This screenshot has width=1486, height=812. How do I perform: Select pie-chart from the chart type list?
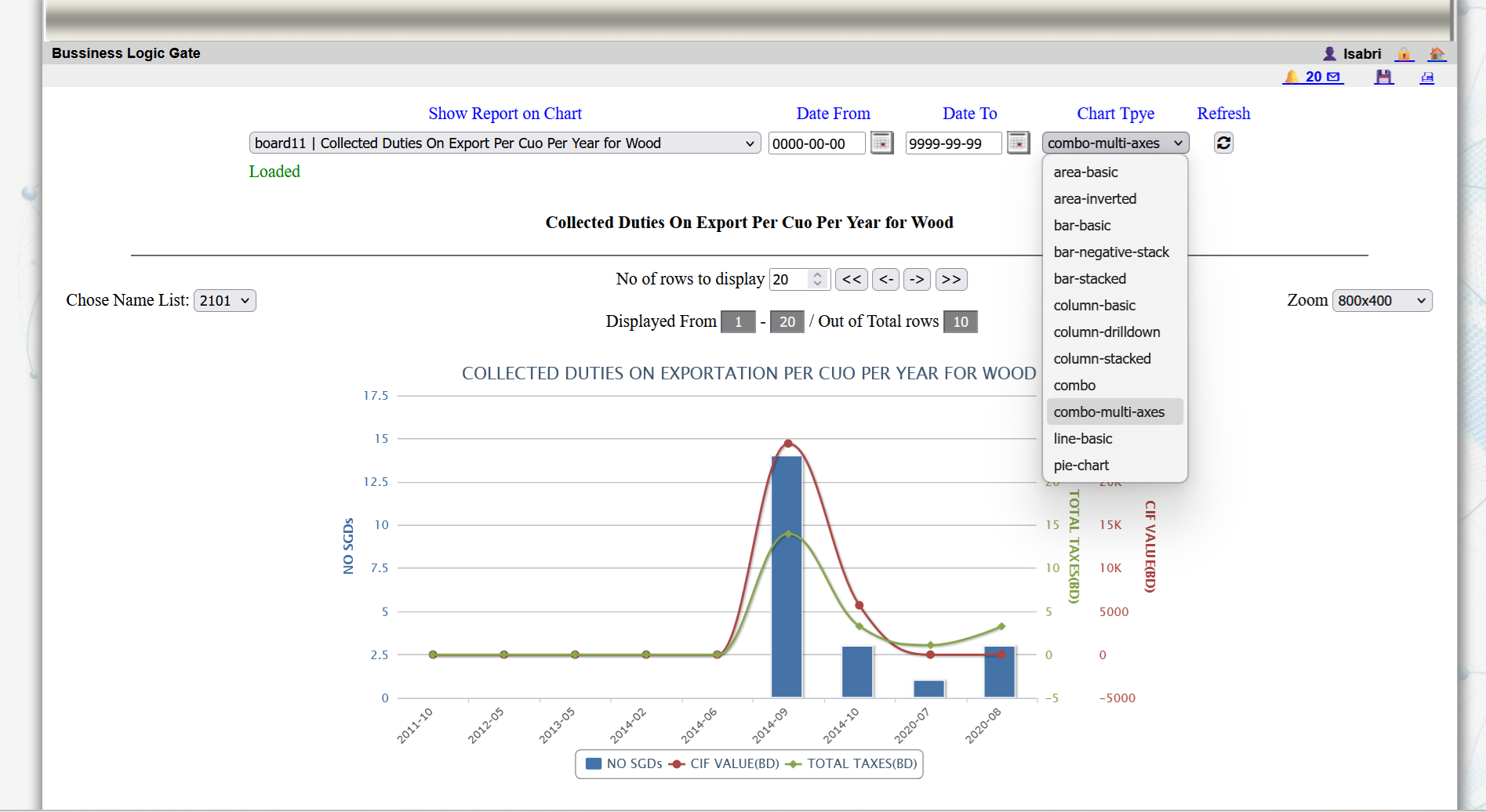click(x=1081, y=466)
